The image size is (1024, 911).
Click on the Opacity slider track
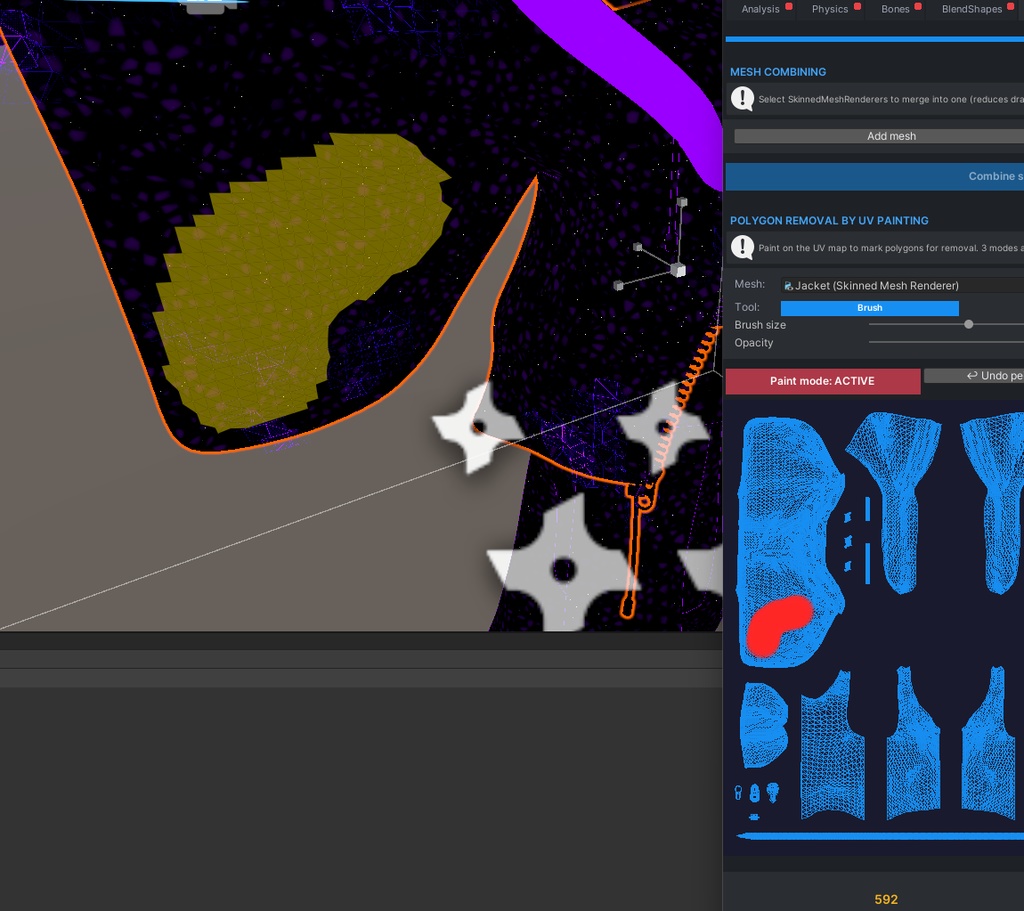click(x=946, y=342)
